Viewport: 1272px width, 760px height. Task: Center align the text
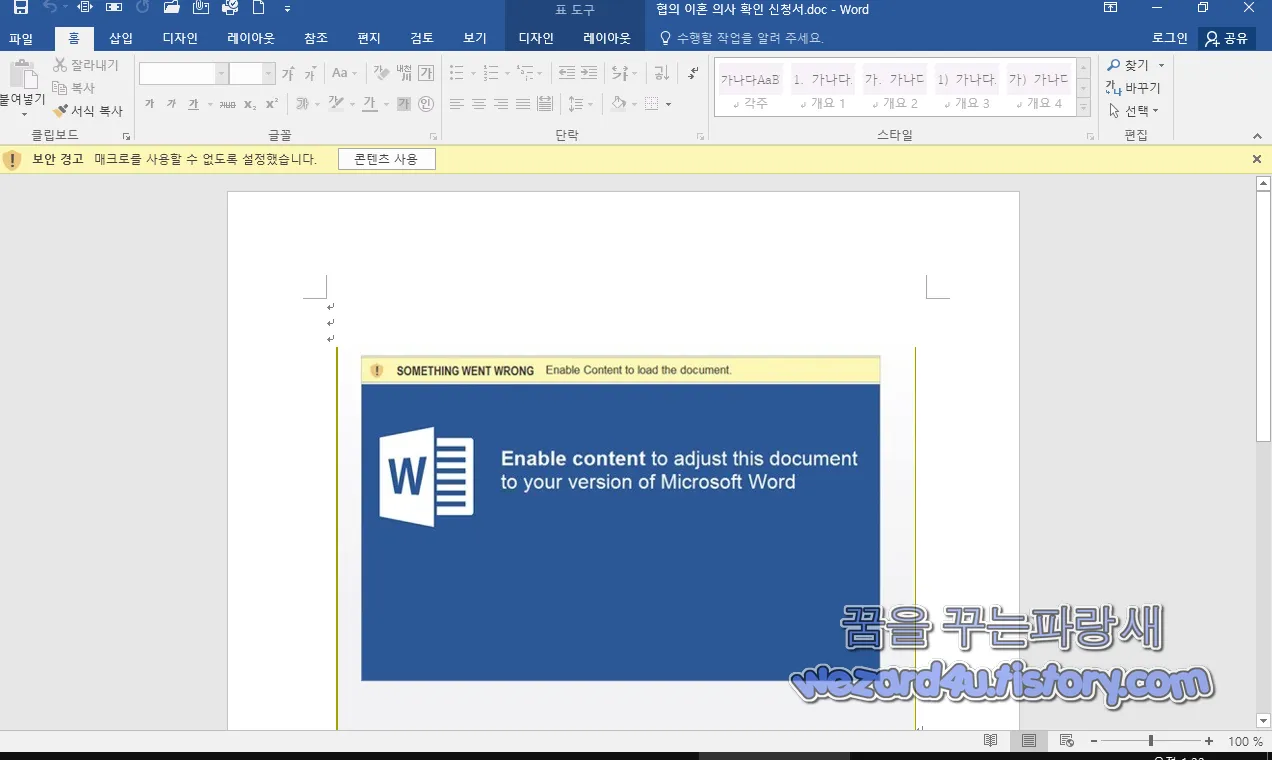pos(479,104)
